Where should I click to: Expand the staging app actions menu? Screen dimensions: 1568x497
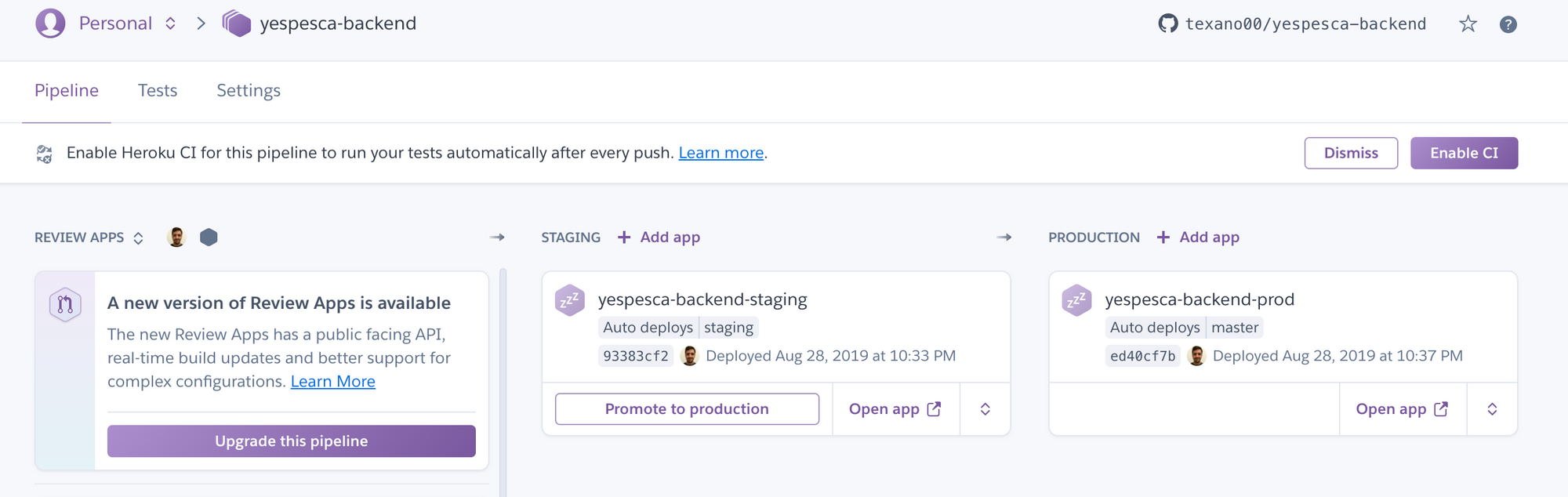(x=985, y=409)
